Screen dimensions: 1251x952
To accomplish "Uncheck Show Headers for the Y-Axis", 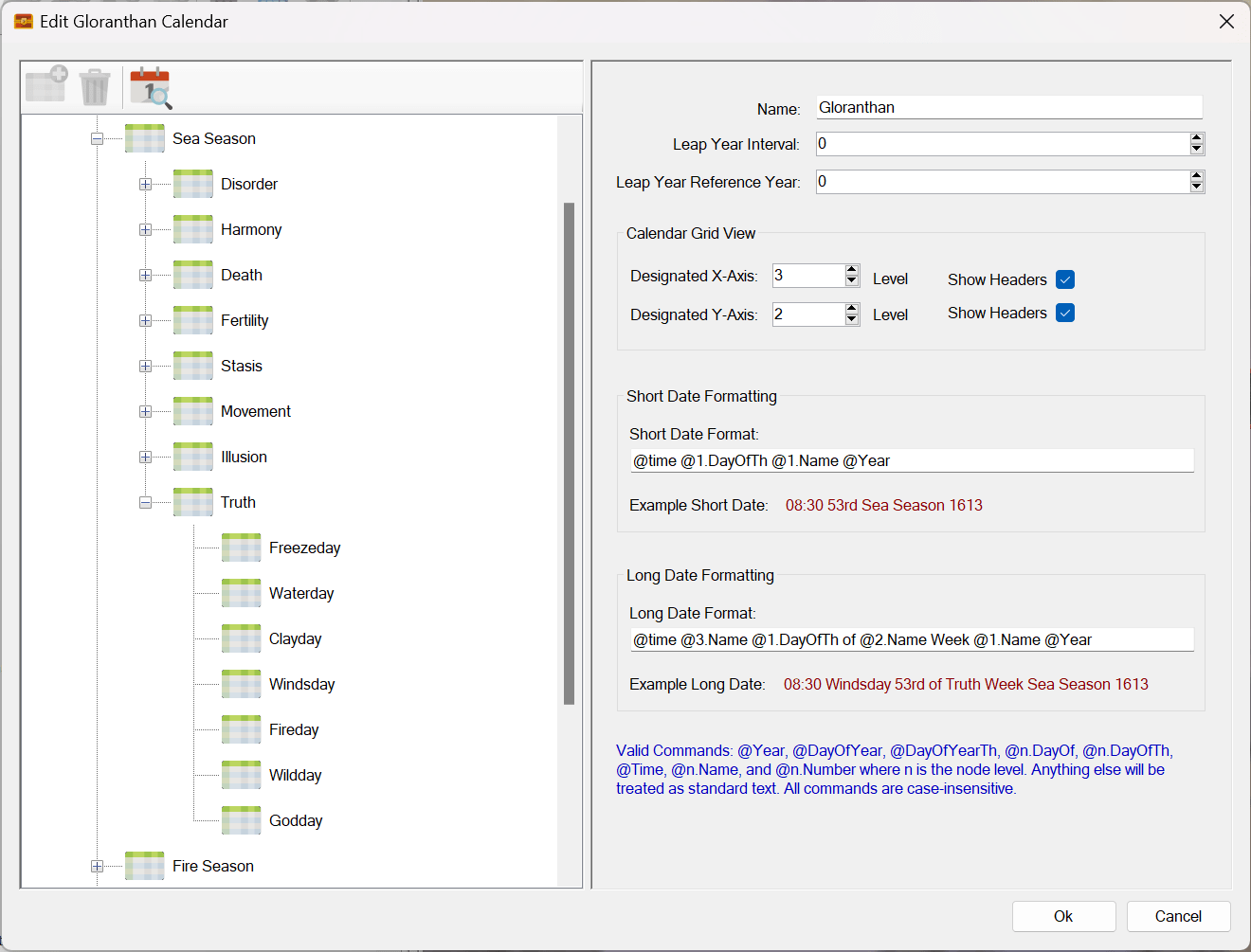I will click(1065, 314).
